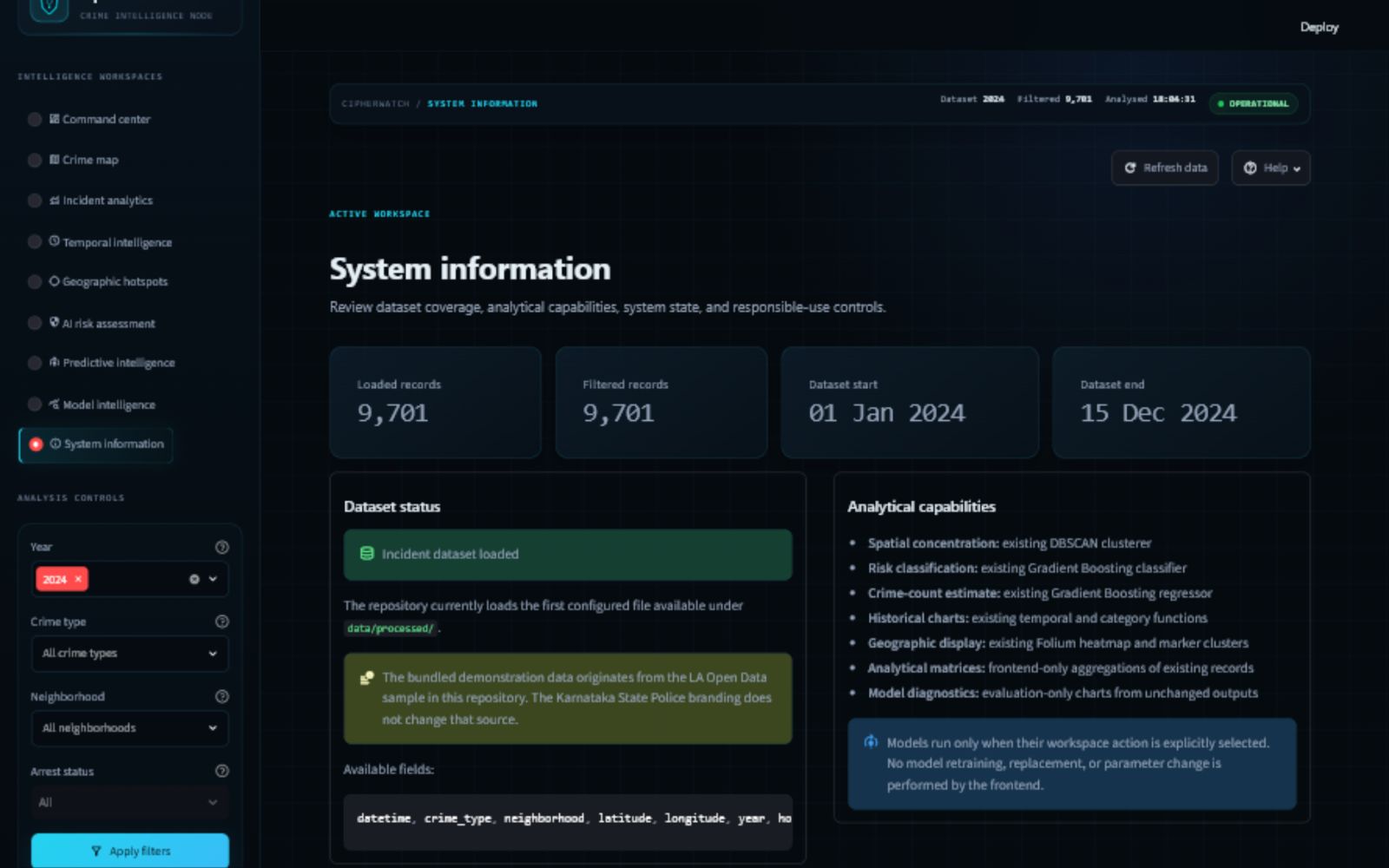Click 'Analytical capabilities' heading
Image resolution: width=1389 pixels, height=868 pixels.
(921, 507)
